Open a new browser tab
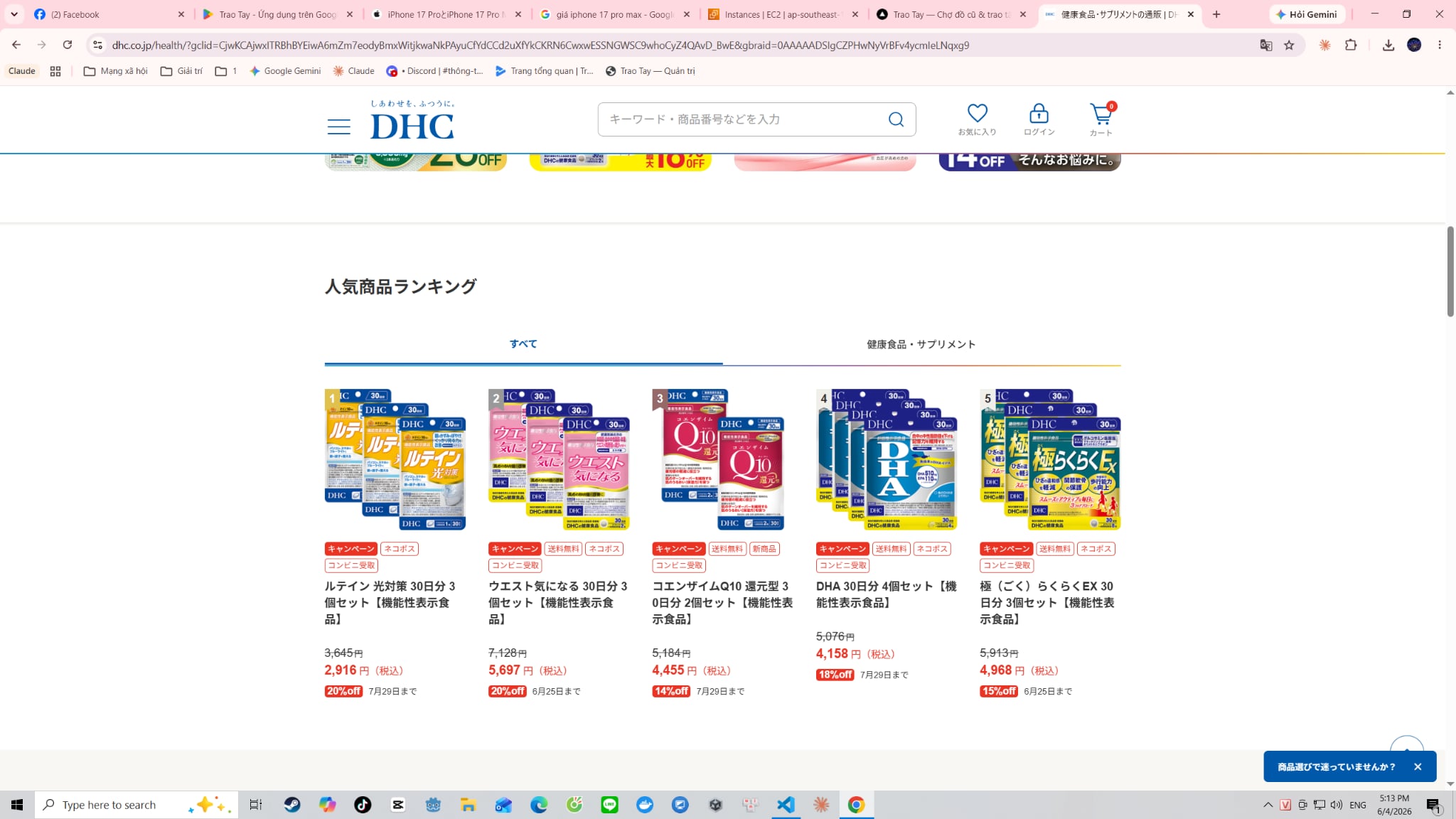1456x819 pixels. [1216, 14]
